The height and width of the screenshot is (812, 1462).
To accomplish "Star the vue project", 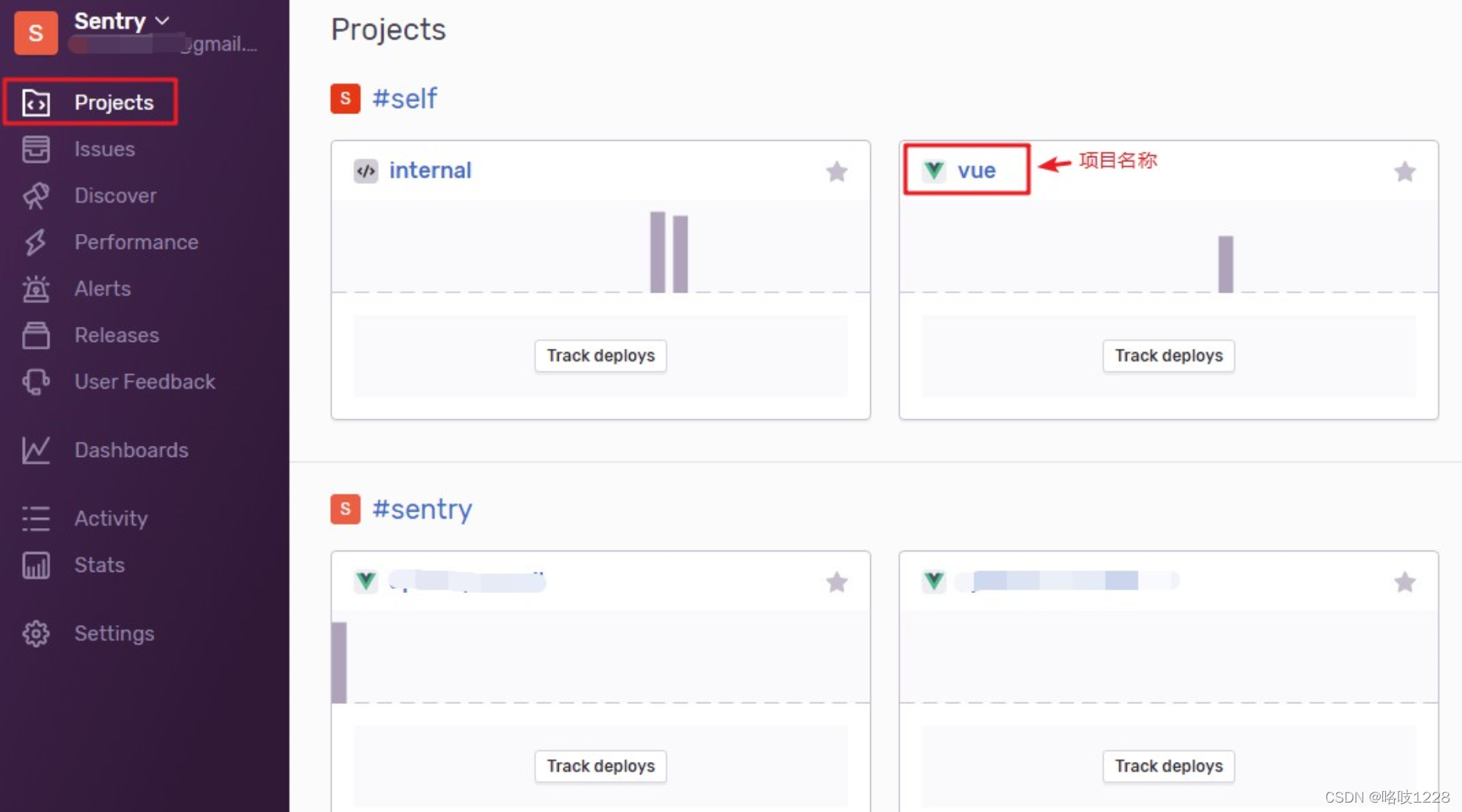I will (1405, 171).
